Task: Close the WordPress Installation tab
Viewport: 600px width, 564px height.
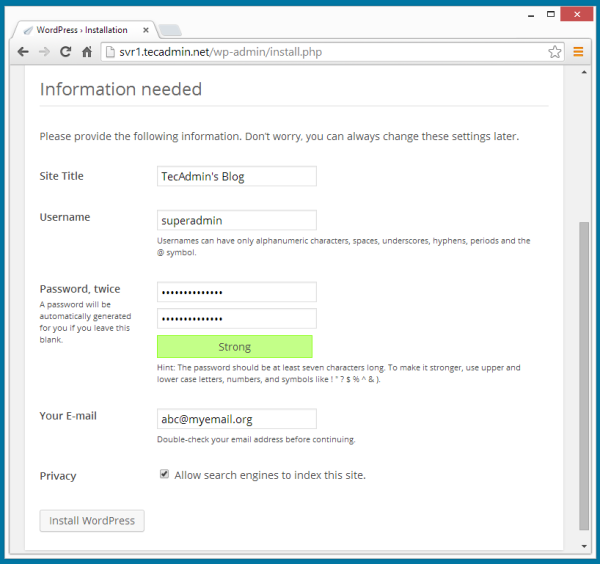Action: (x=146, y=30)
